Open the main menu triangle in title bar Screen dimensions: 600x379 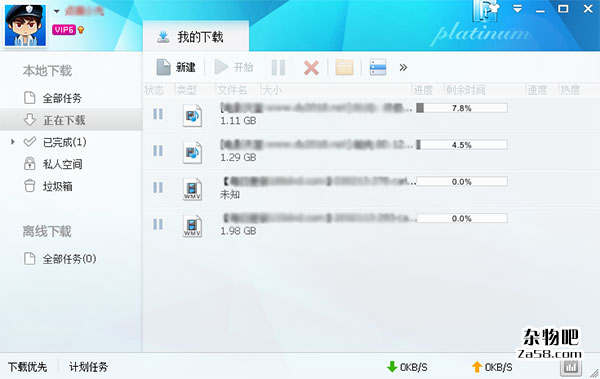point(517,9)
